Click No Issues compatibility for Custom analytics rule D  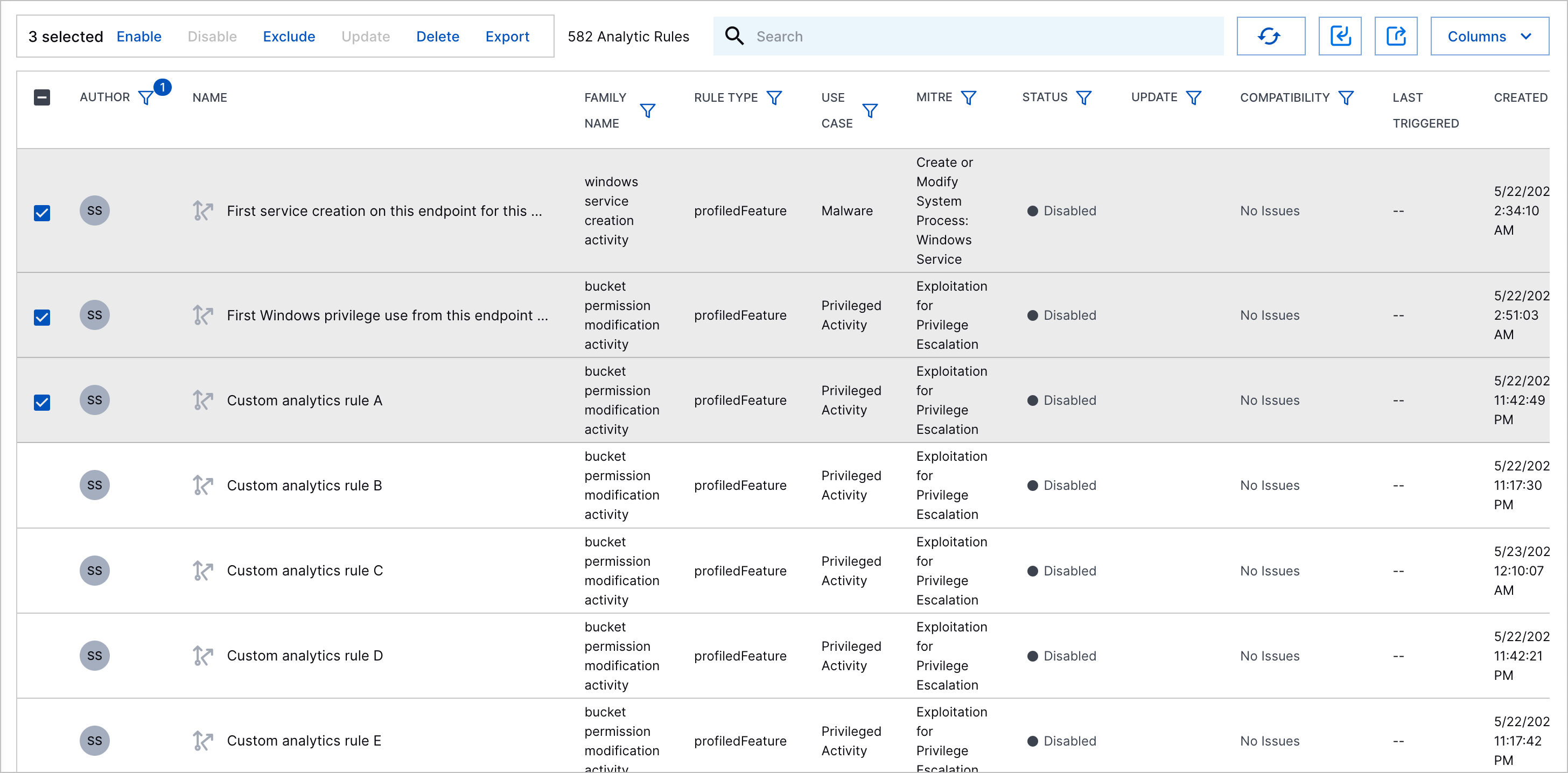click(x=1270, y=656)
